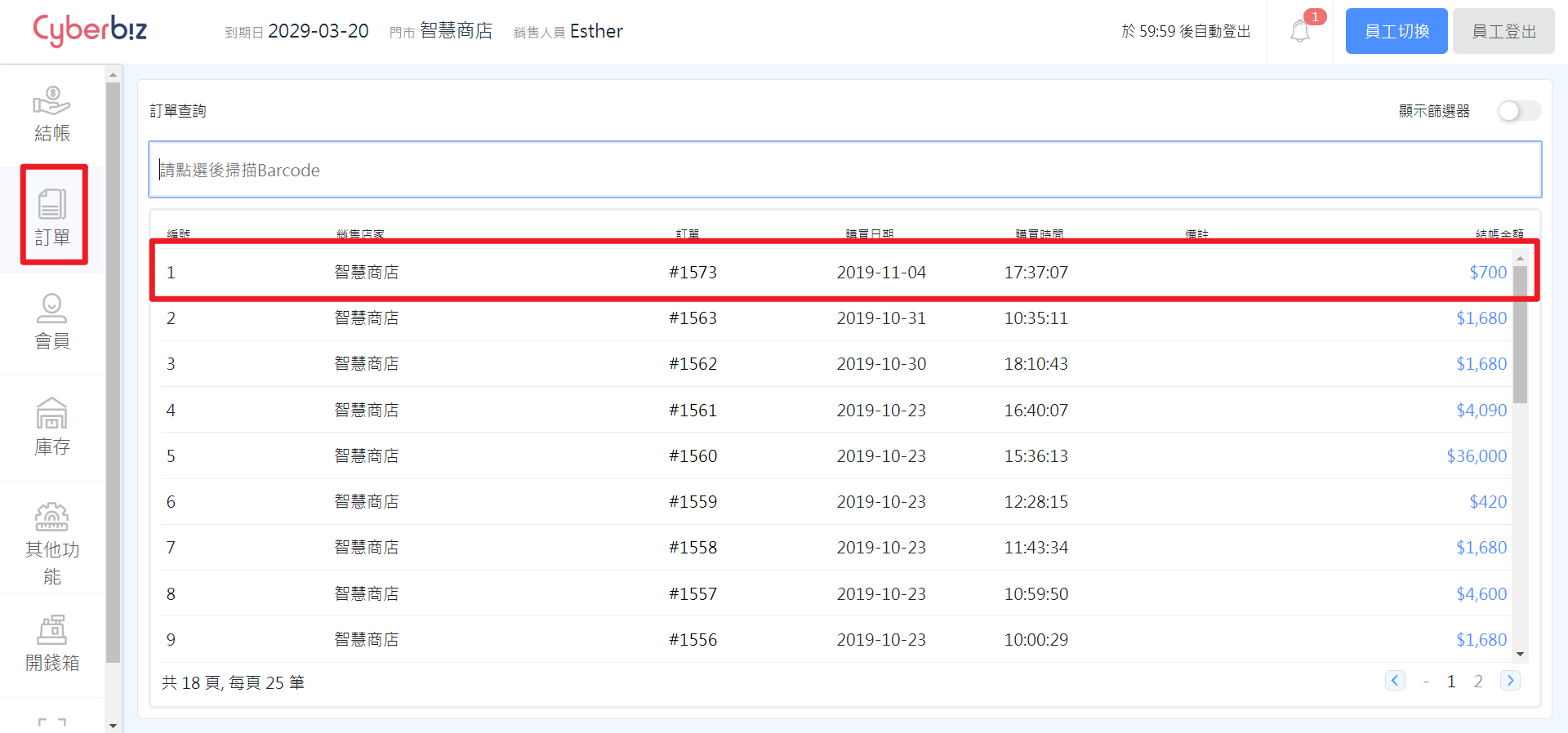Click the time 10:59:50
The height and width of the screenshot is (733, 1568).
tap(1036, 594)
